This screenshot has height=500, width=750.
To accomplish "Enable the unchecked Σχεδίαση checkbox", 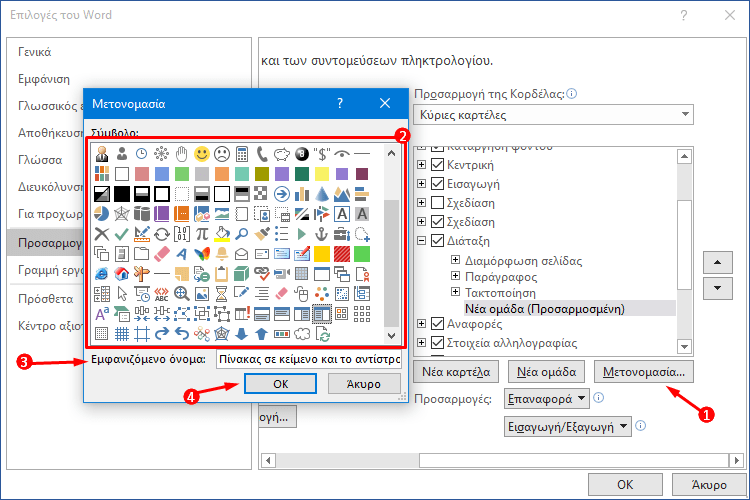I will (437, 203).
